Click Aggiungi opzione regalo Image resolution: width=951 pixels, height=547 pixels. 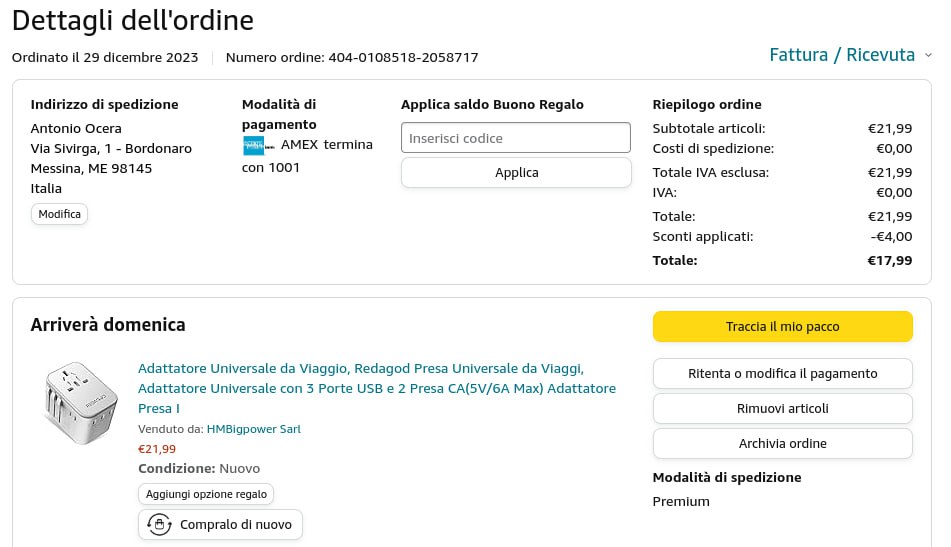pyautogui.click(x=206, y=494)
